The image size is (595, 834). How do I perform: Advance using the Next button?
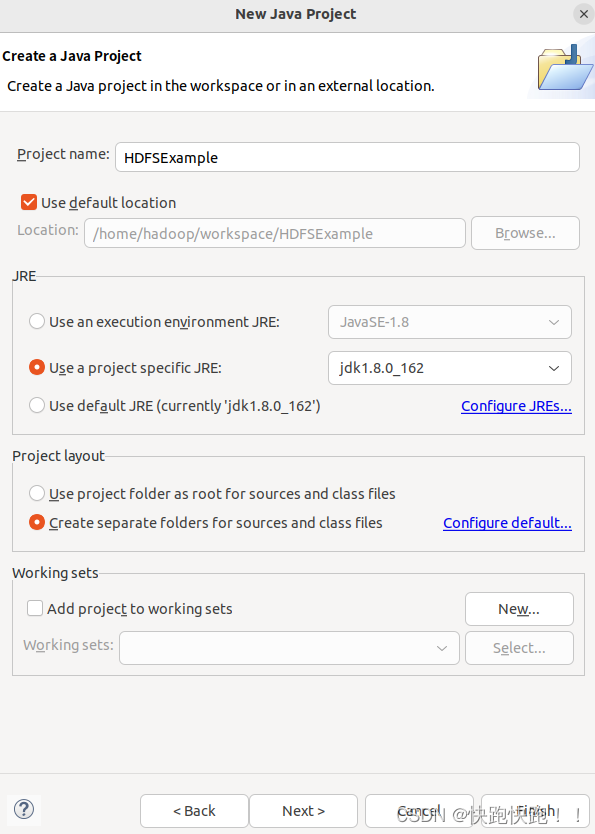(x=303, y=810)
